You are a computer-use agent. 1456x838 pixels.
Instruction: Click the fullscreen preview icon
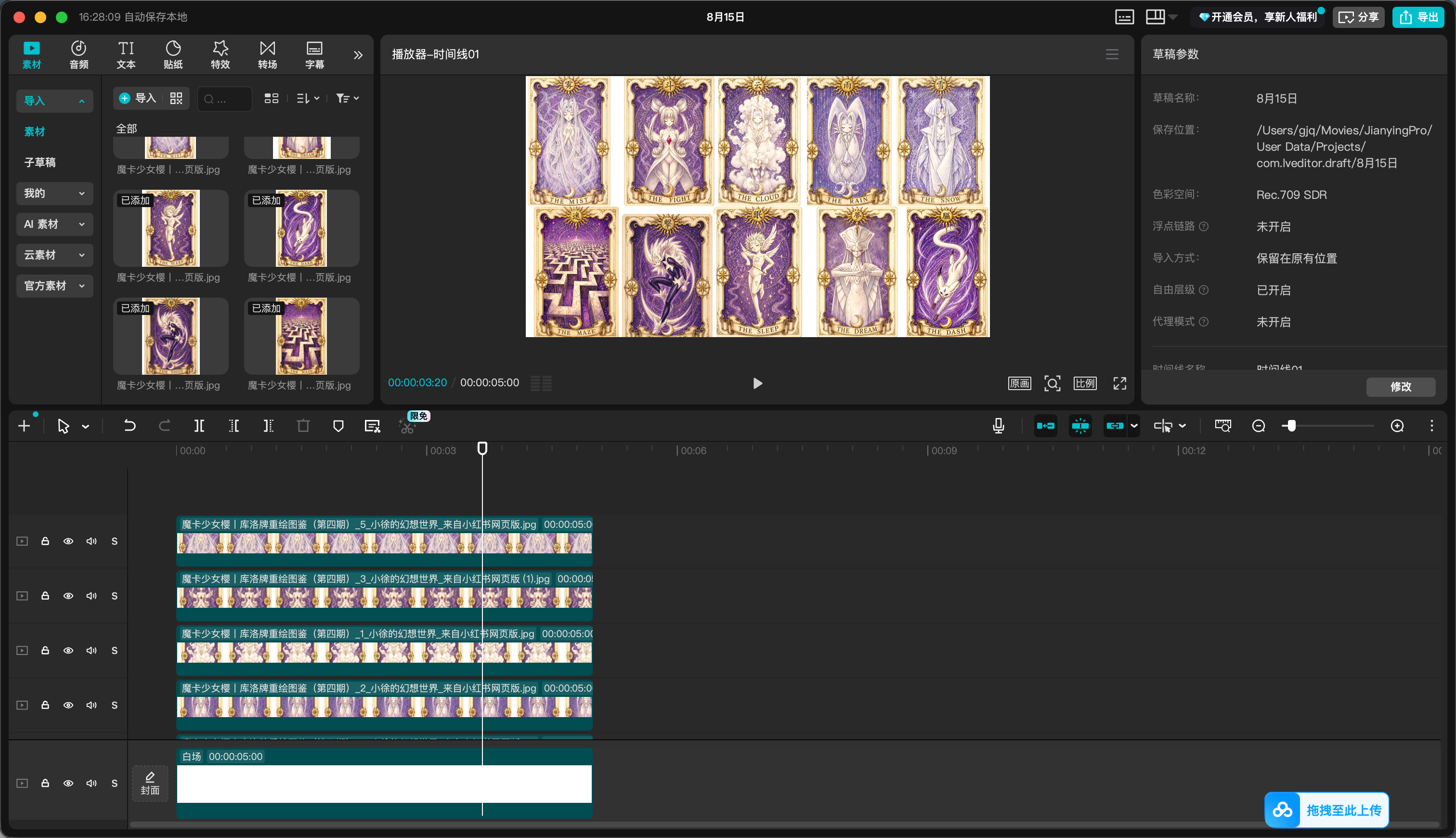pos(1119,383)
